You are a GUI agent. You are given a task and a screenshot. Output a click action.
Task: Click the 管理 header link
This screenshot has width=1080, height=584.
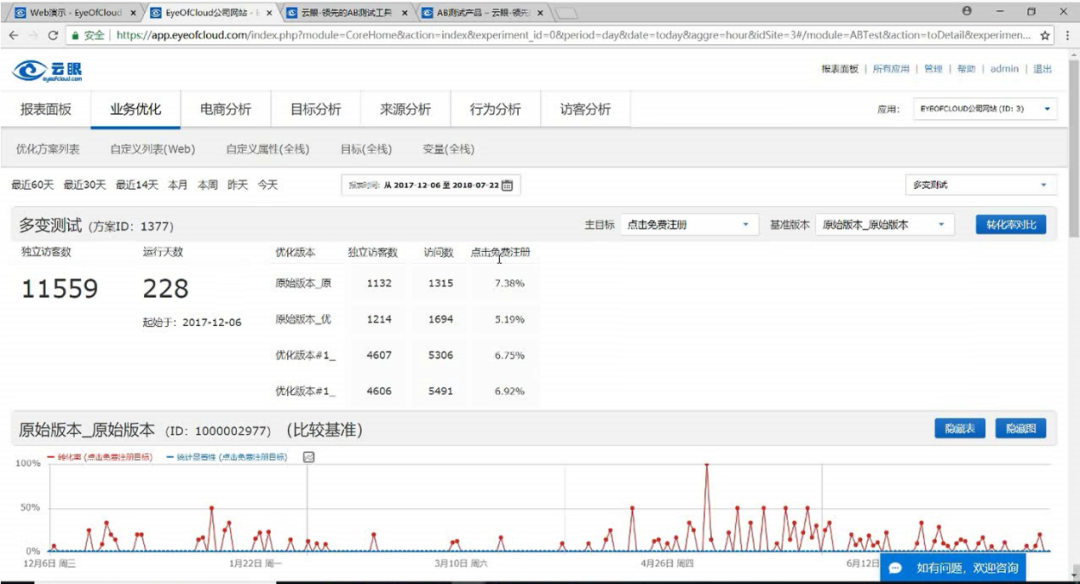pos(933,69)
